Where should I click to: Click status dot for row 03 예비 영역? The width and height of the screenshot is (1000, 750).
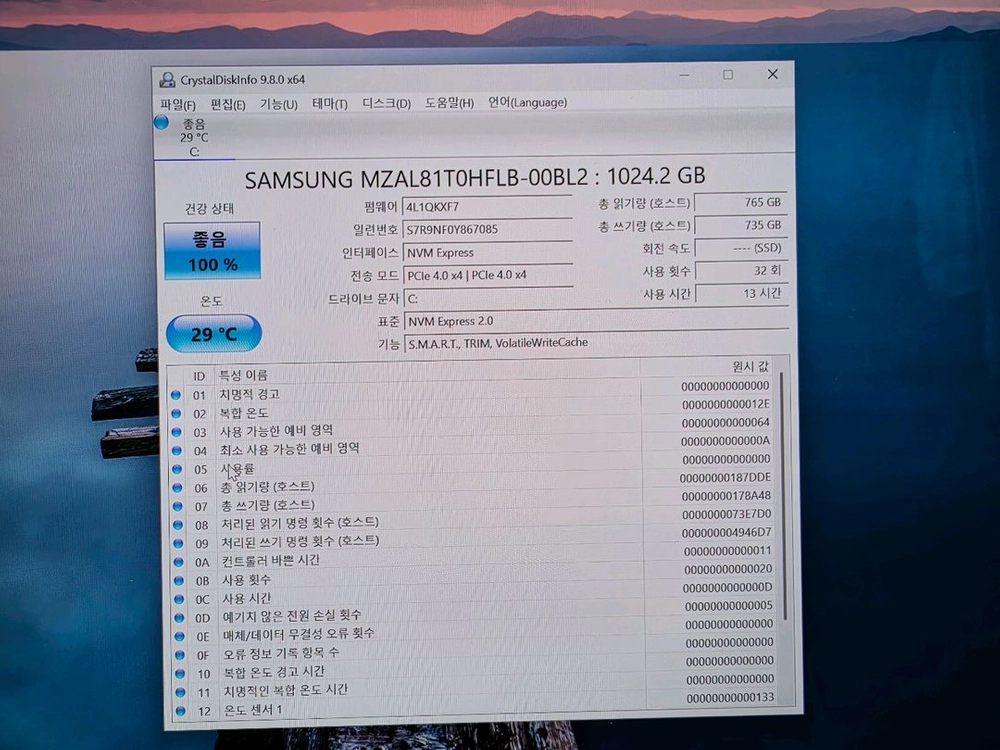coord(177,432)
